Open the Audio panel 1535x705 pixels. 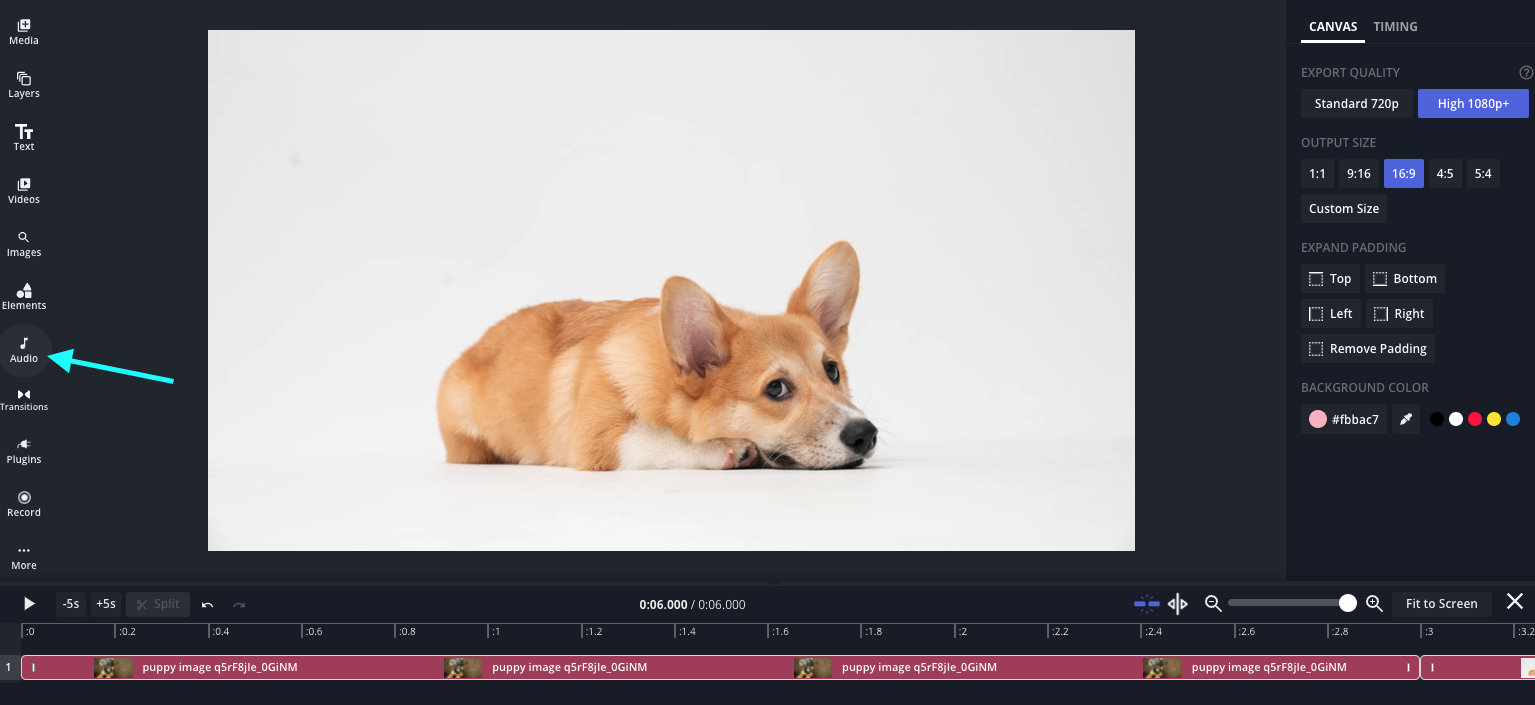[24, 349]
